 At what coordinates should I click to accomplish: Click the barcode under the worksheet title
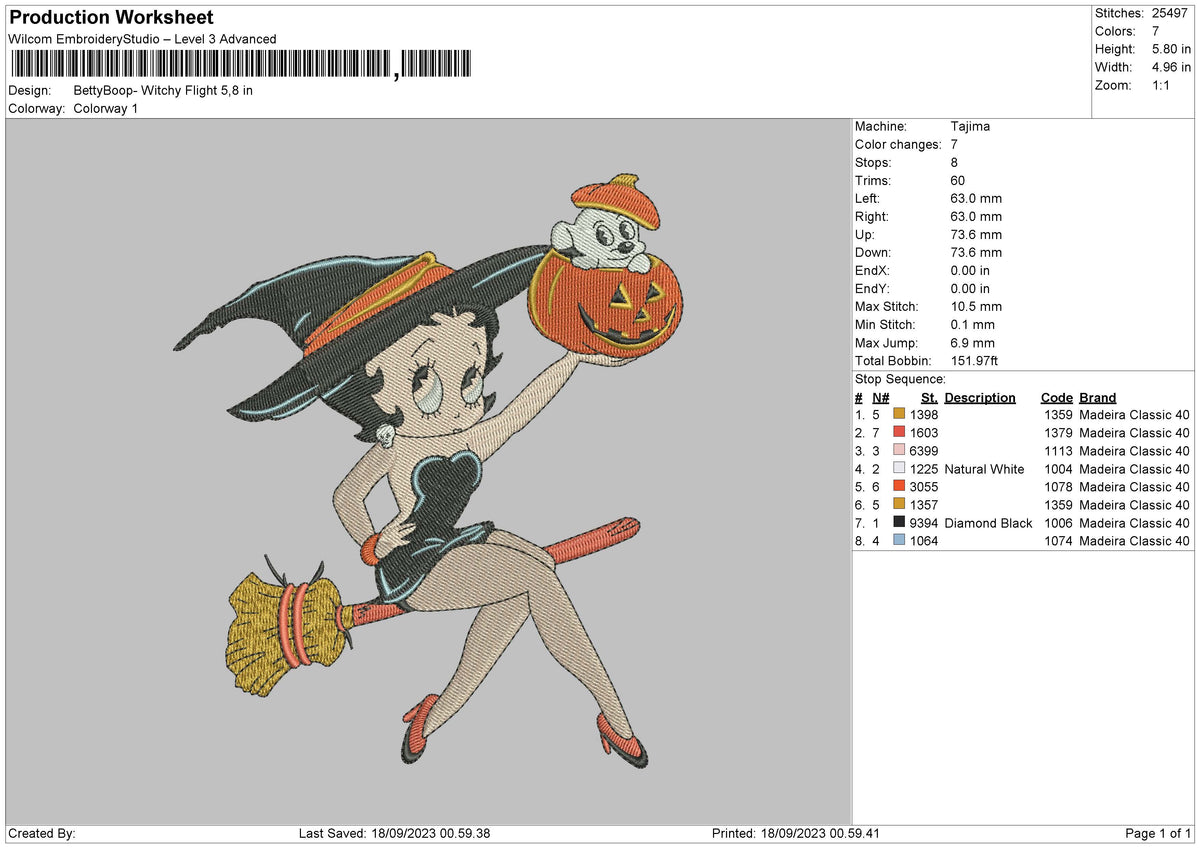243,65
